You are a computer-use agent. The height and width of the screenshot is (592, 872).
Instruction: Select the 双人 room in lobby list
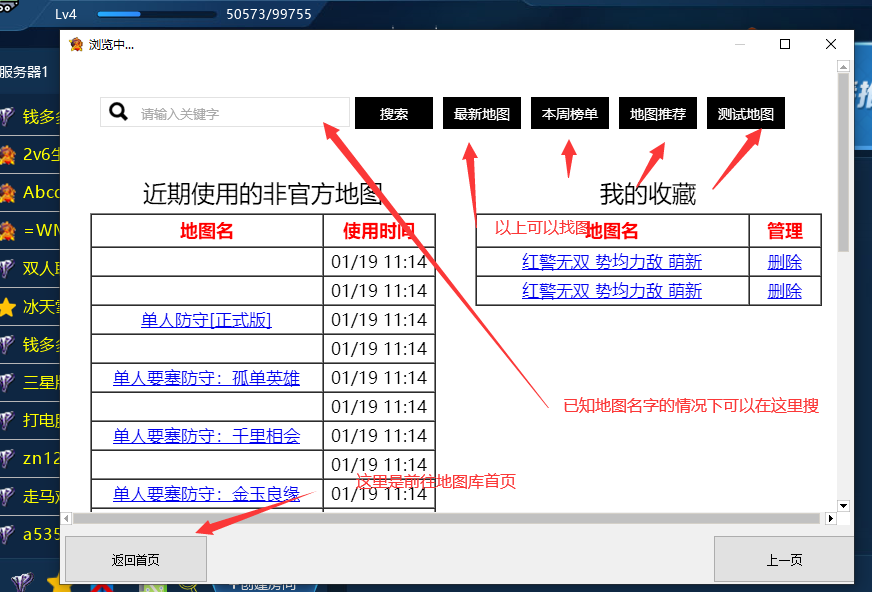30,268
